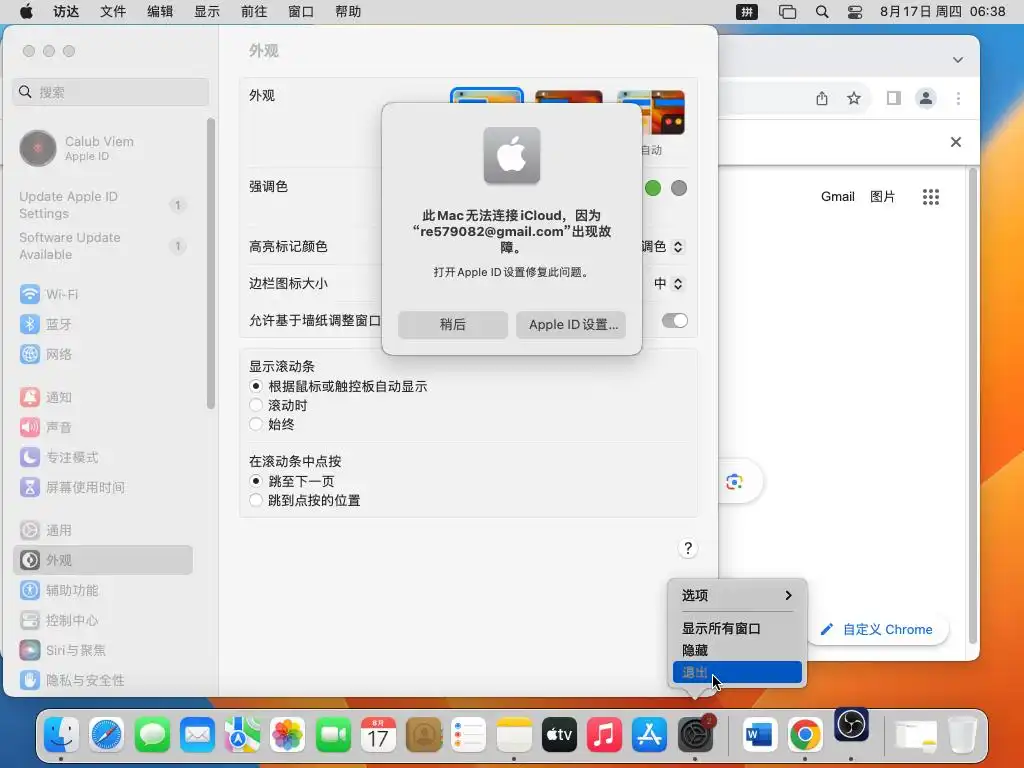
Task: Toggle wallpaper tinting in windows switch
Action: (x=675, y=321)
